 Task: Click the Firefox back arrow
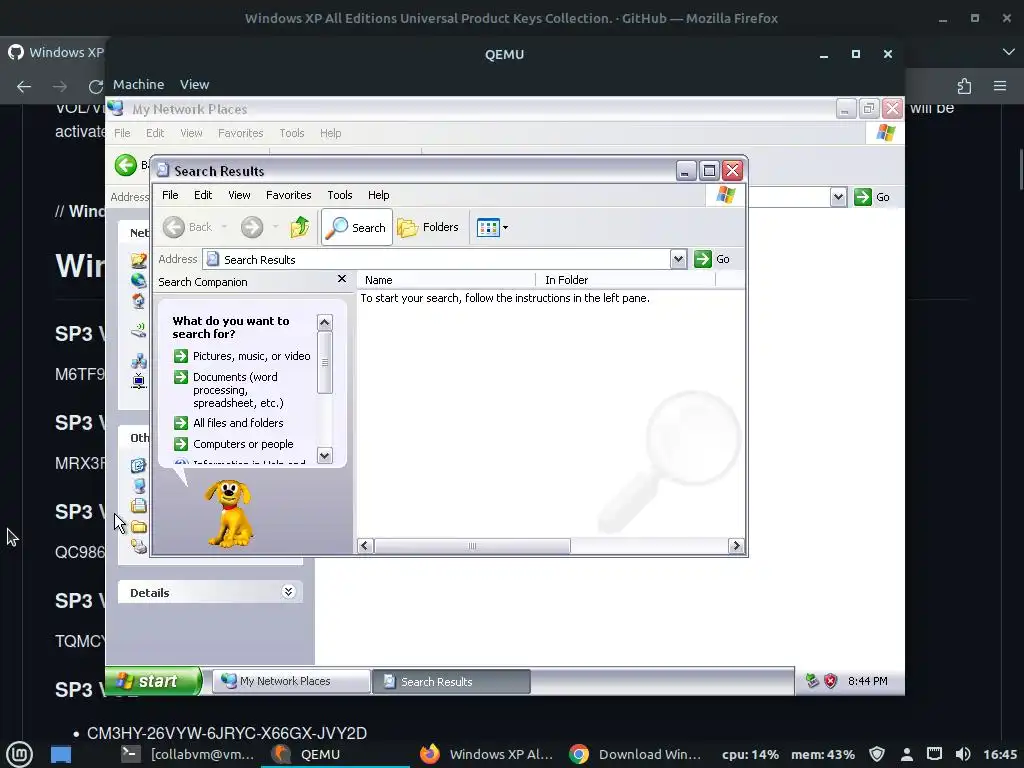click(x=24, y=86)
